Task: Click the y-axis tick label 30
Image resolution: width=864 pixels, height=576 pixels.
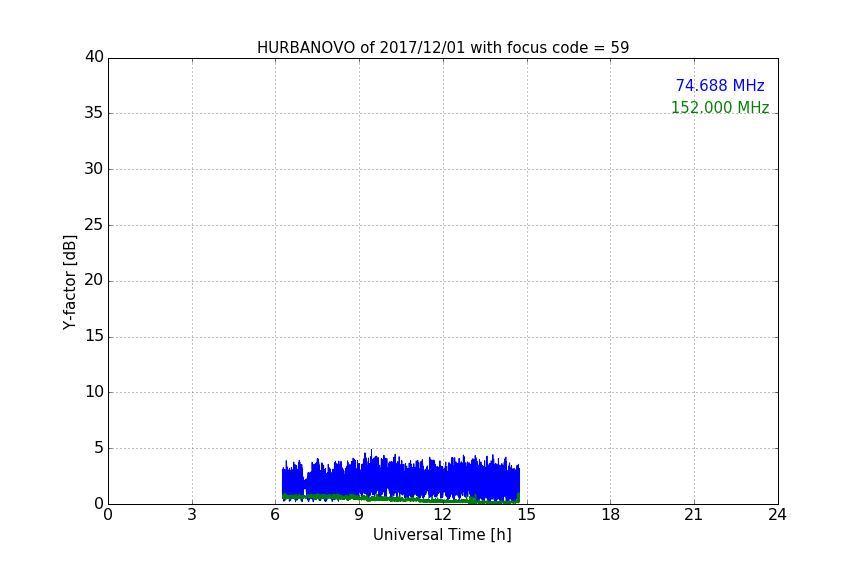Action: 94,169
